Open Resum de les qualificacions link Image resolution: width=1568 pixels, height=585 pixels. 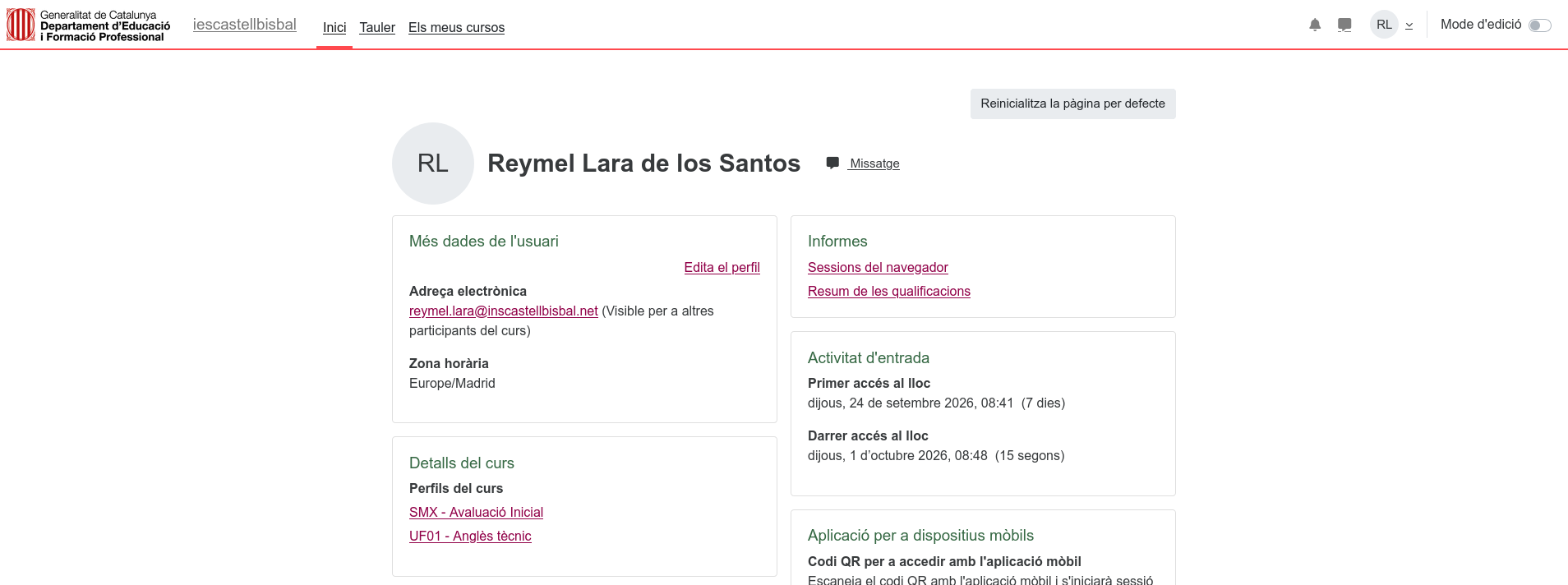click(x=889, y=291)
